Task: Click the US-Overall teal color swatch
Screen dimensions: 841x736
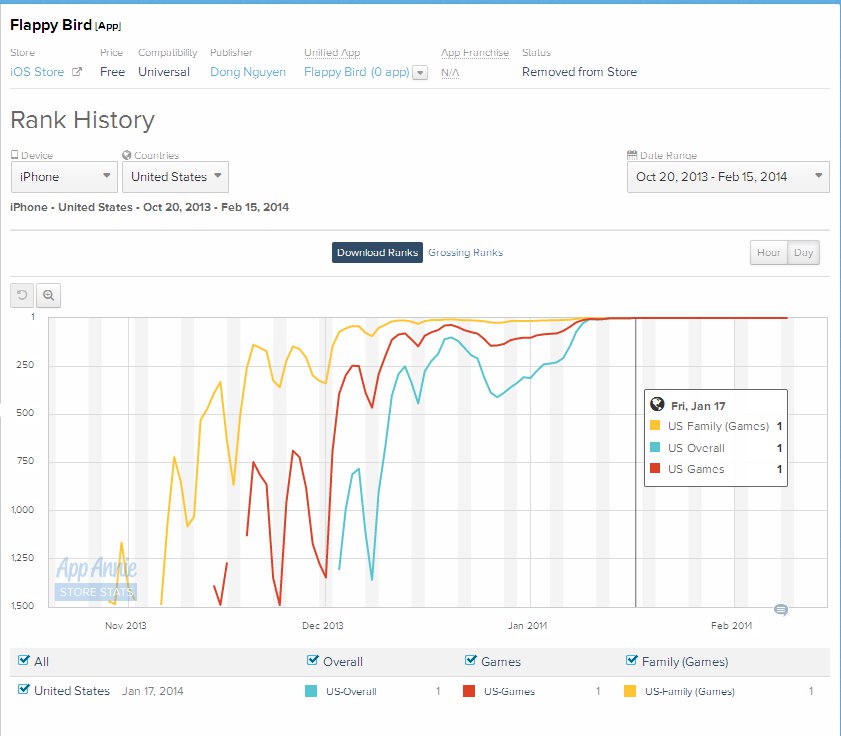Action: pos(311,691)
